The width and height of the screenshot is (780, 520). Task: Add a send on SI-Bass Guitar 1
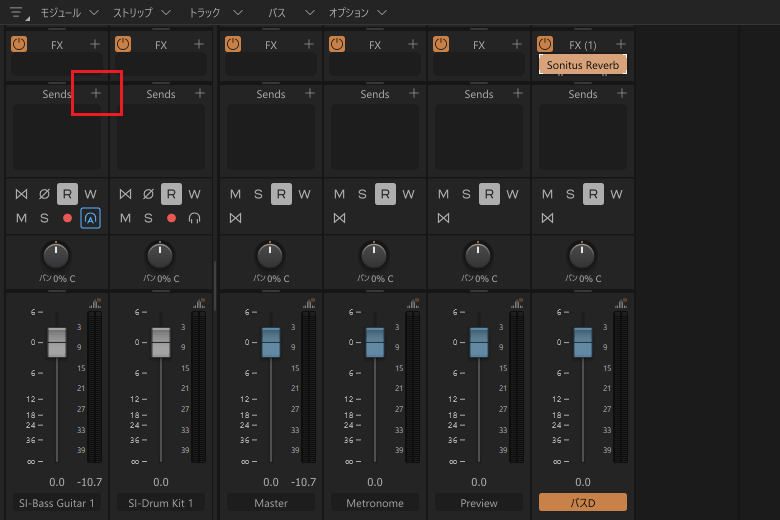[96, 93]
